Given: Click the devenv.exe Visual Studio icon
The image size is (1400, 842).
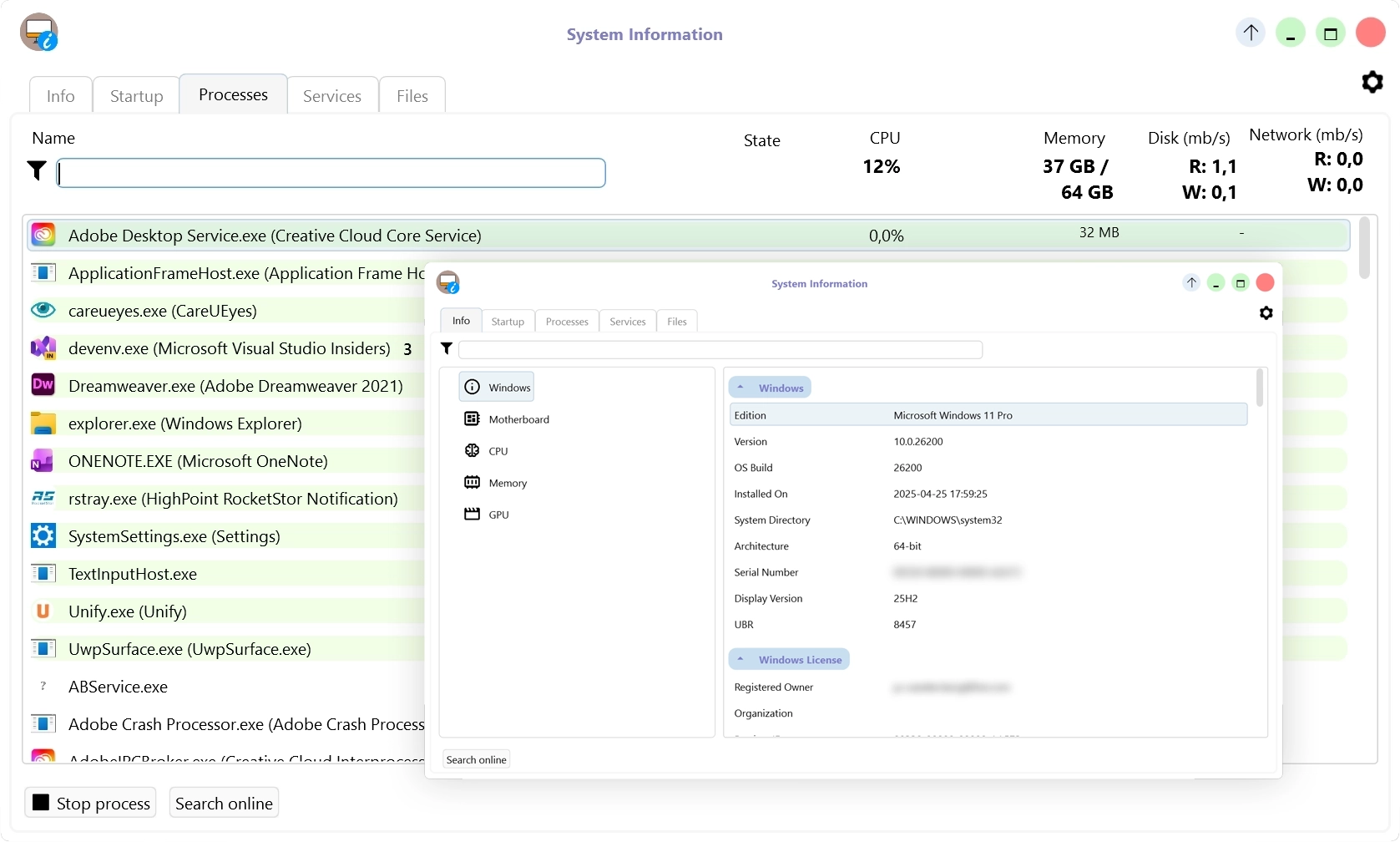Looking at the screenshot, I should [x=43, y=347].
